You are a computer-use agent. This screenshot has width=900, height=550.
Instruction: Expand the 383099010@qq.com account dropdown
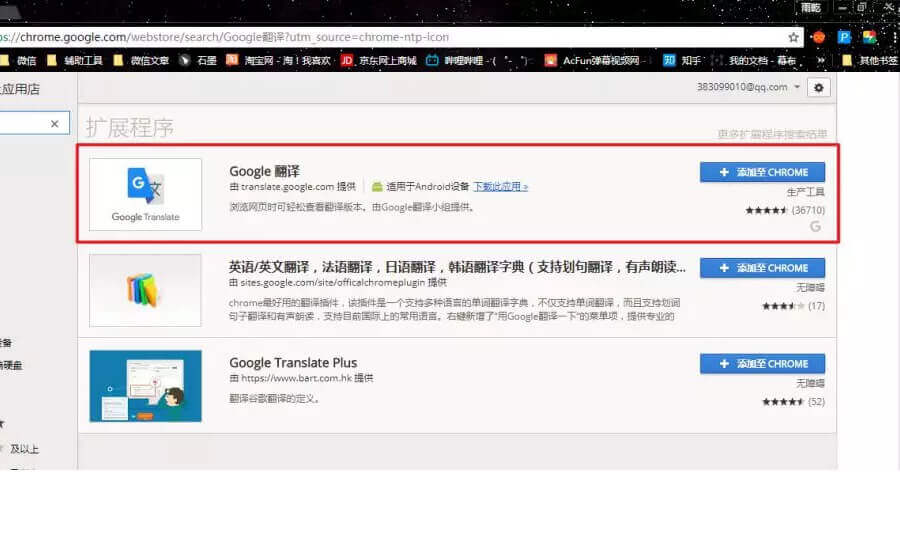(748, 87)
